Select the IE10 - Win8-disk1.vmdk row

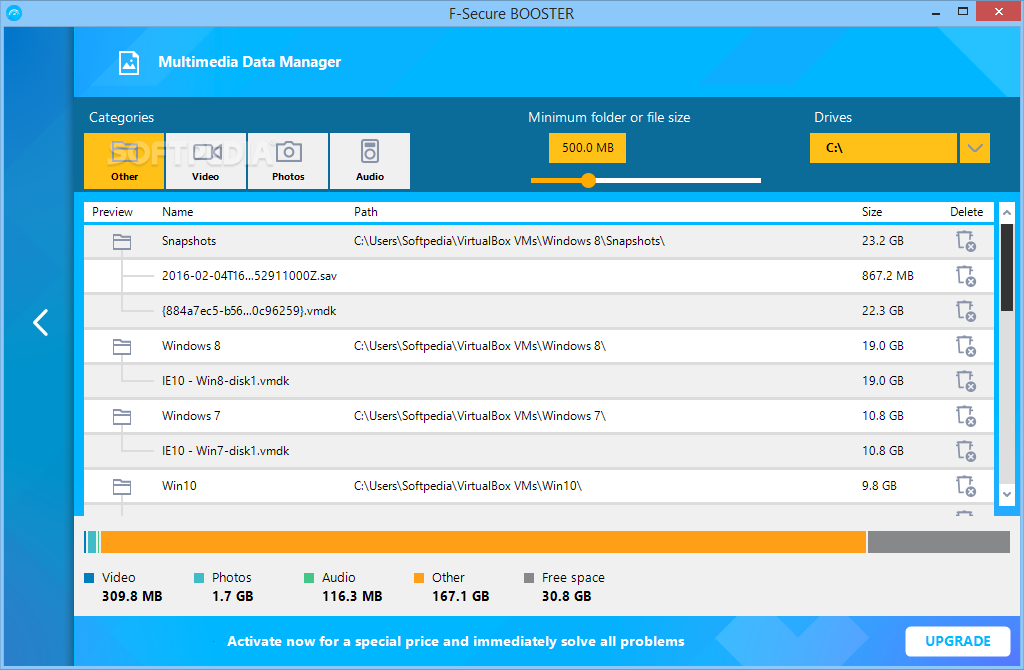click(539, 381)
